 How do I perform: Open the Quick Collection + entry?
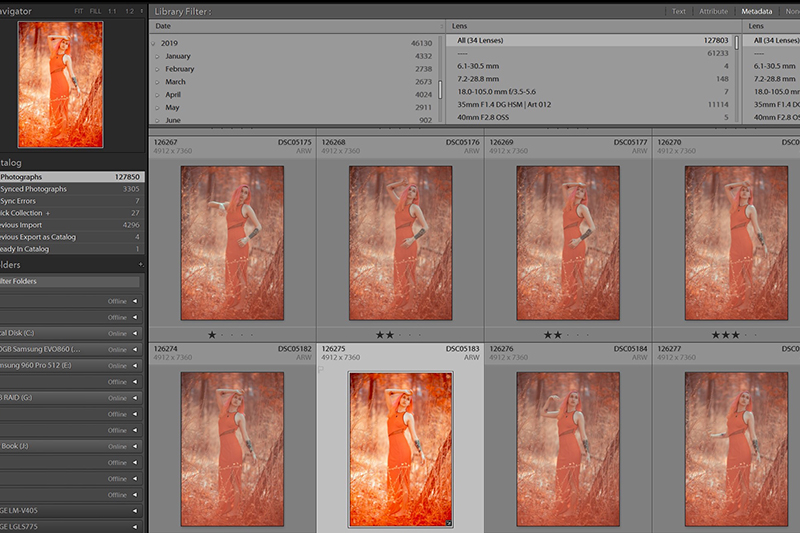[x=71, y=213]
